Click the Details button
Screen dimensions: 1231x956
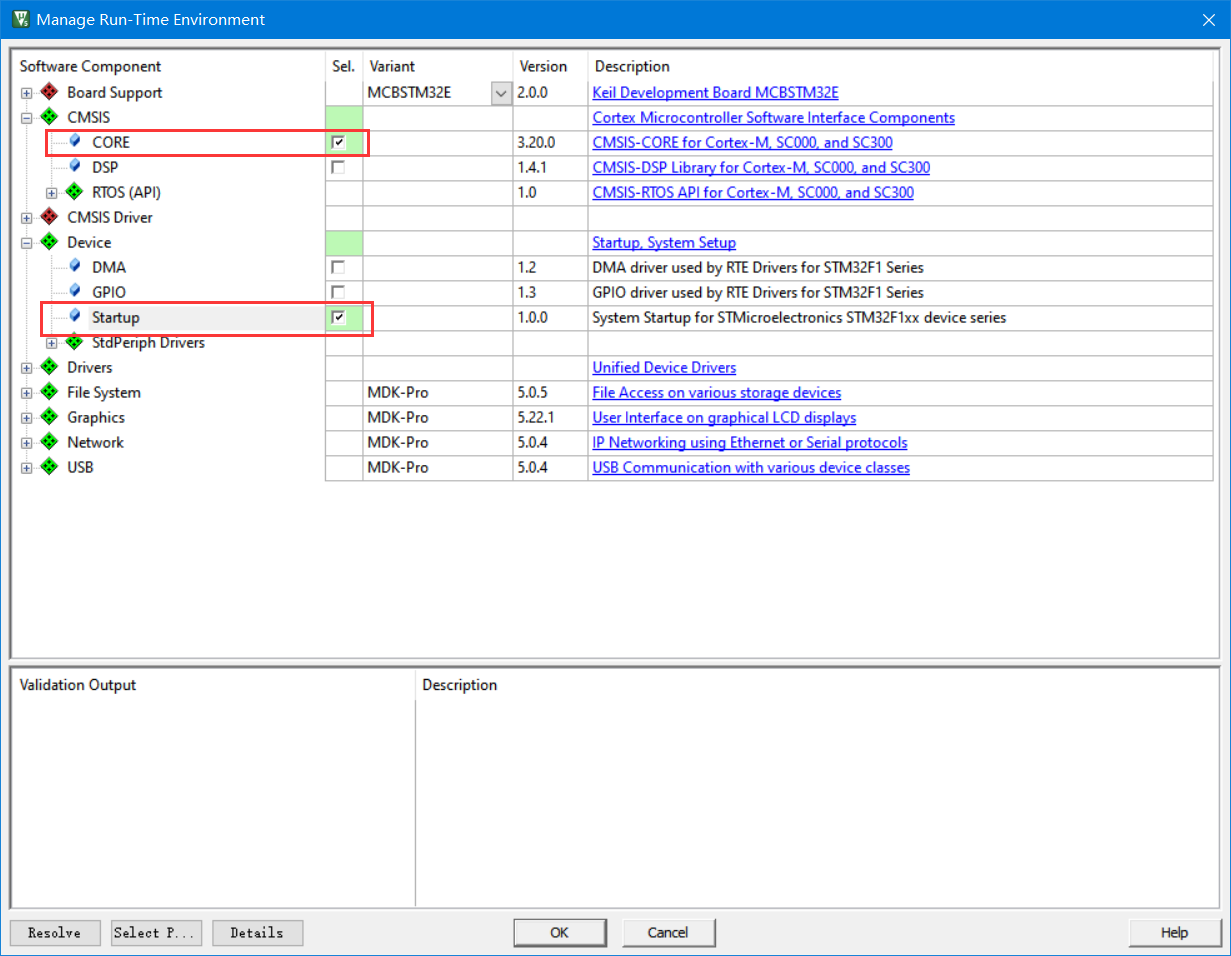point(257,932)
